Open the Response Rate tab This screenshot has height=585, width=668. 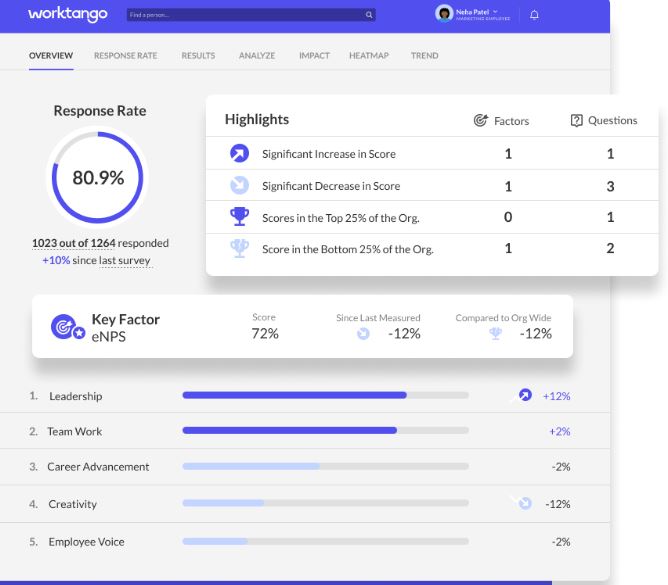tap(126, 56)
